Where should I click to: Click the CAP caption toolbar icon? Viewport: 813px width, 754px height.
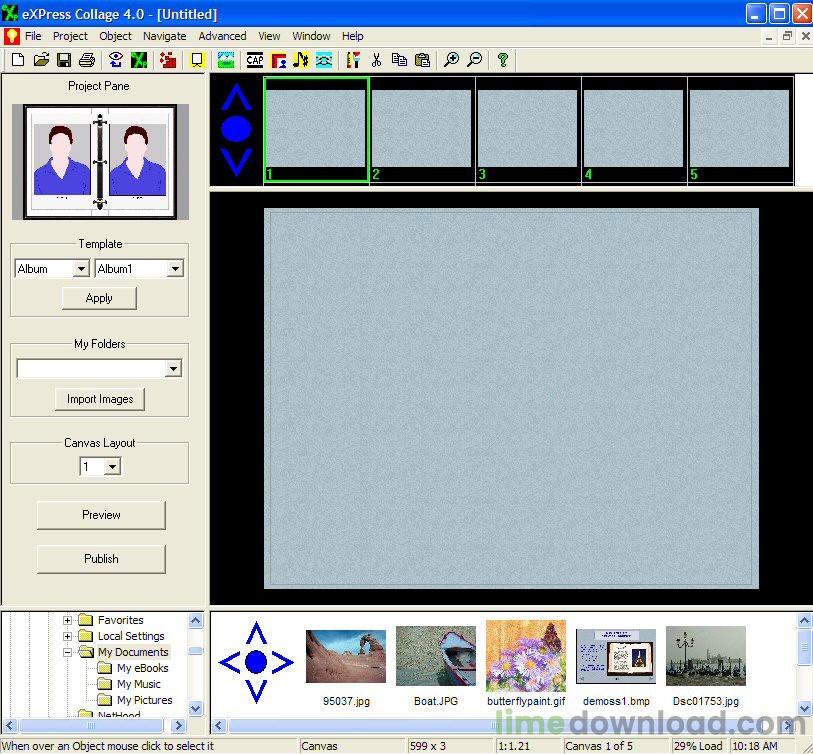pos(255,60)
